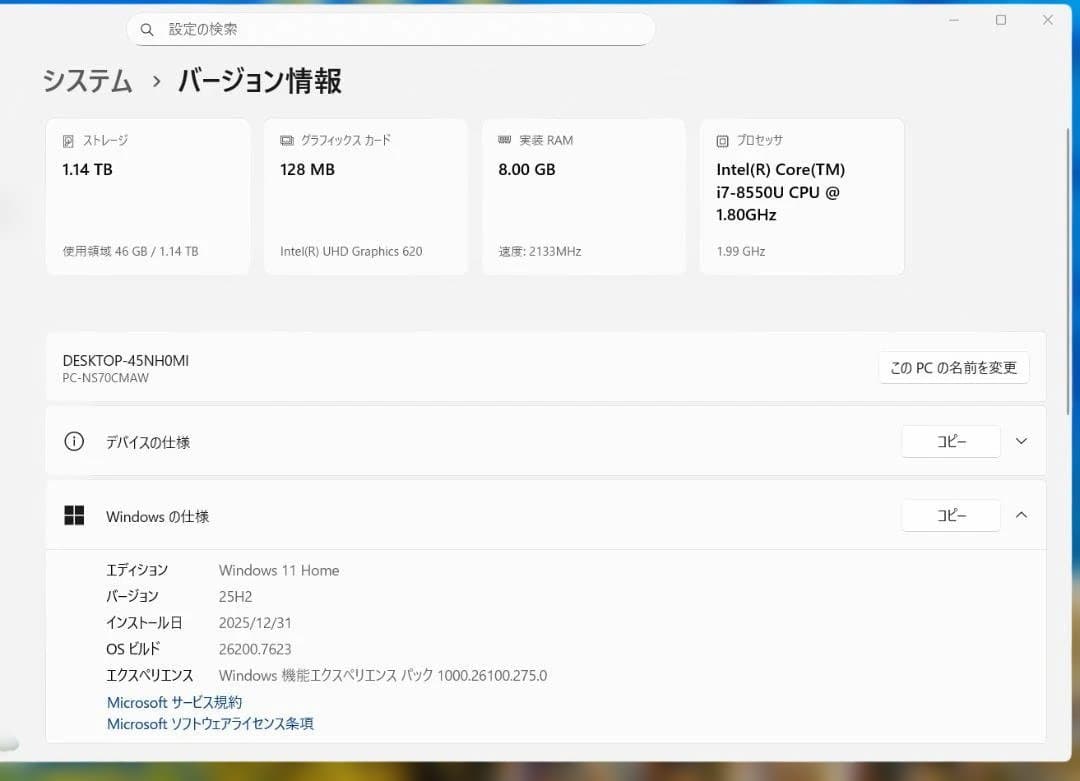Click the プロセッサ chip icon

[x=722, y=140]
